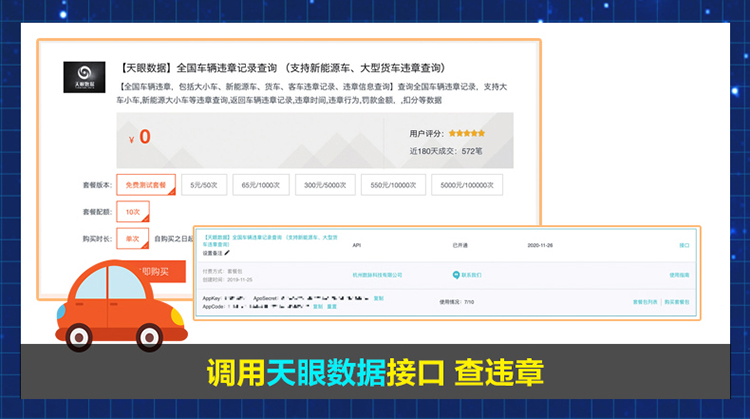Click the 使用情况: 7/10 usage text

(x=456, y=302)
